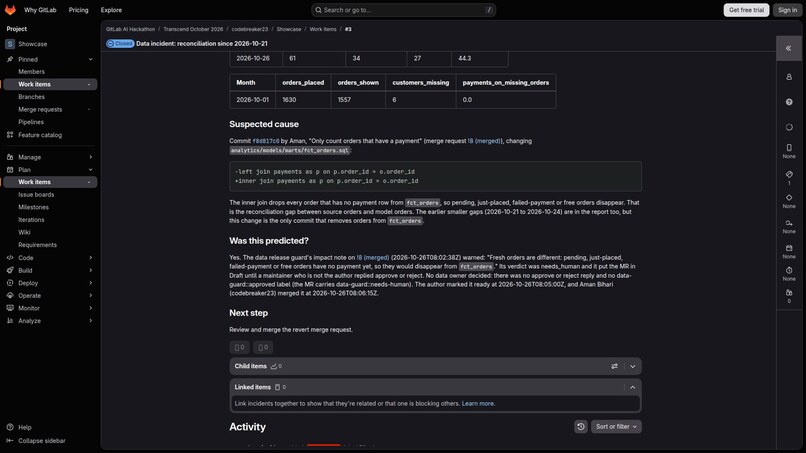Open Pipelines in the sidebar

click(x=31, y=122)
